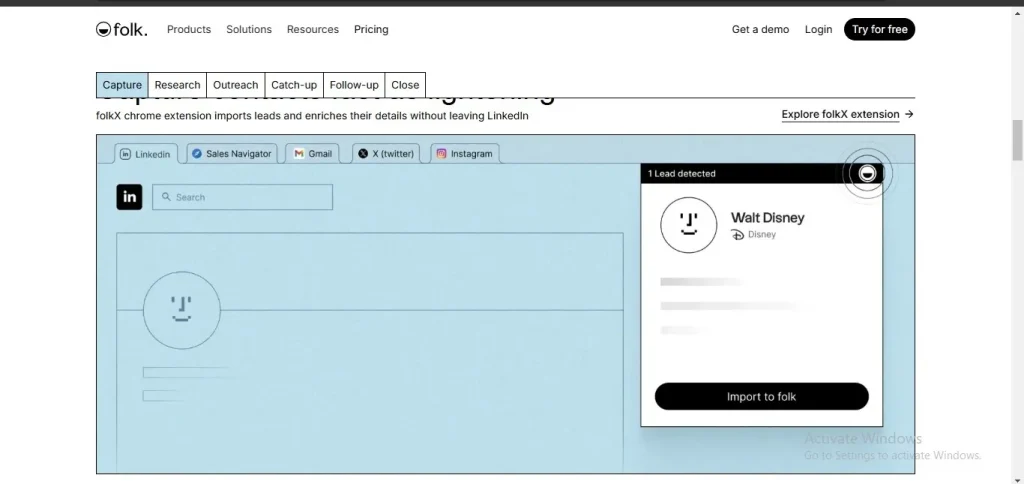Click the search magnifier icon
The width and height of the screenshot is (1024, 484).
pyautogui.click(x=167, y=197)
